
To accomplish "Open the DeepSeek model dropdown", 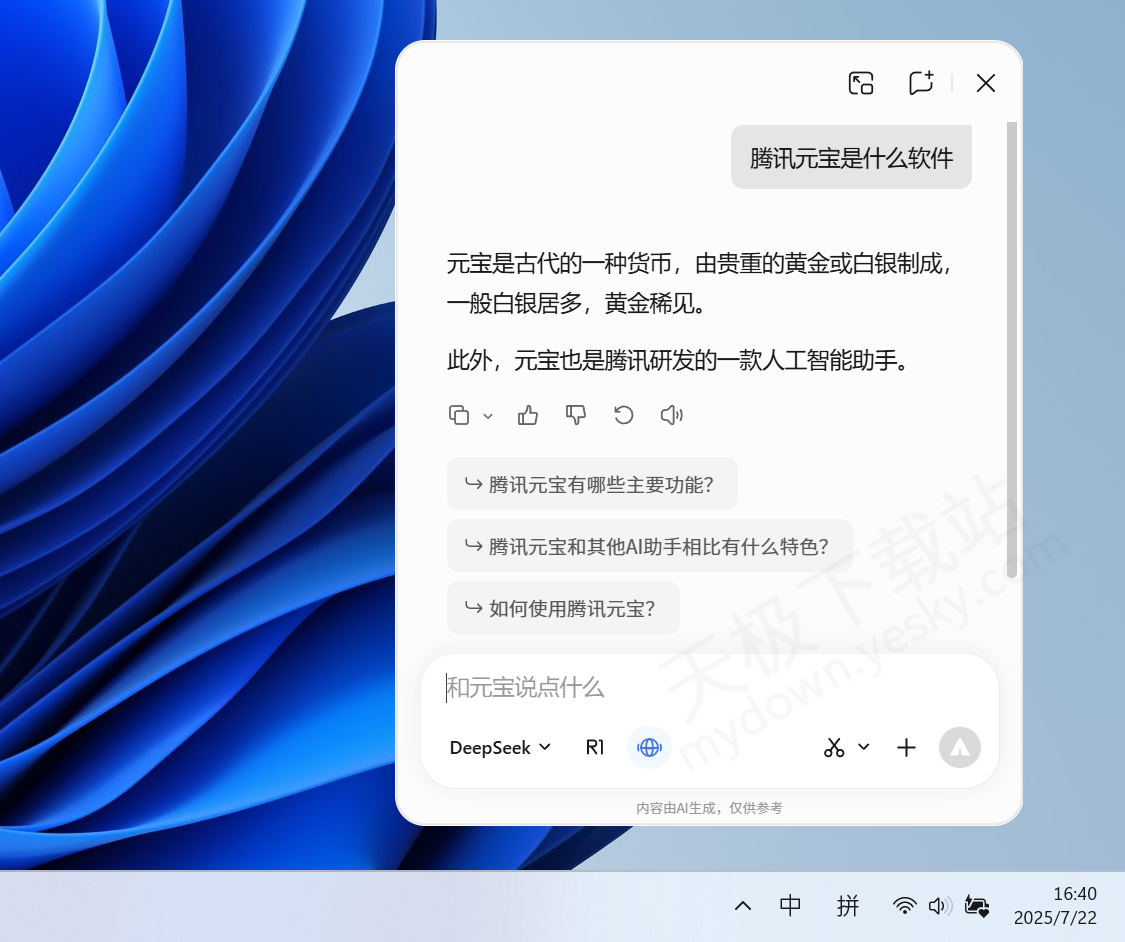I will tap(500, 747).
